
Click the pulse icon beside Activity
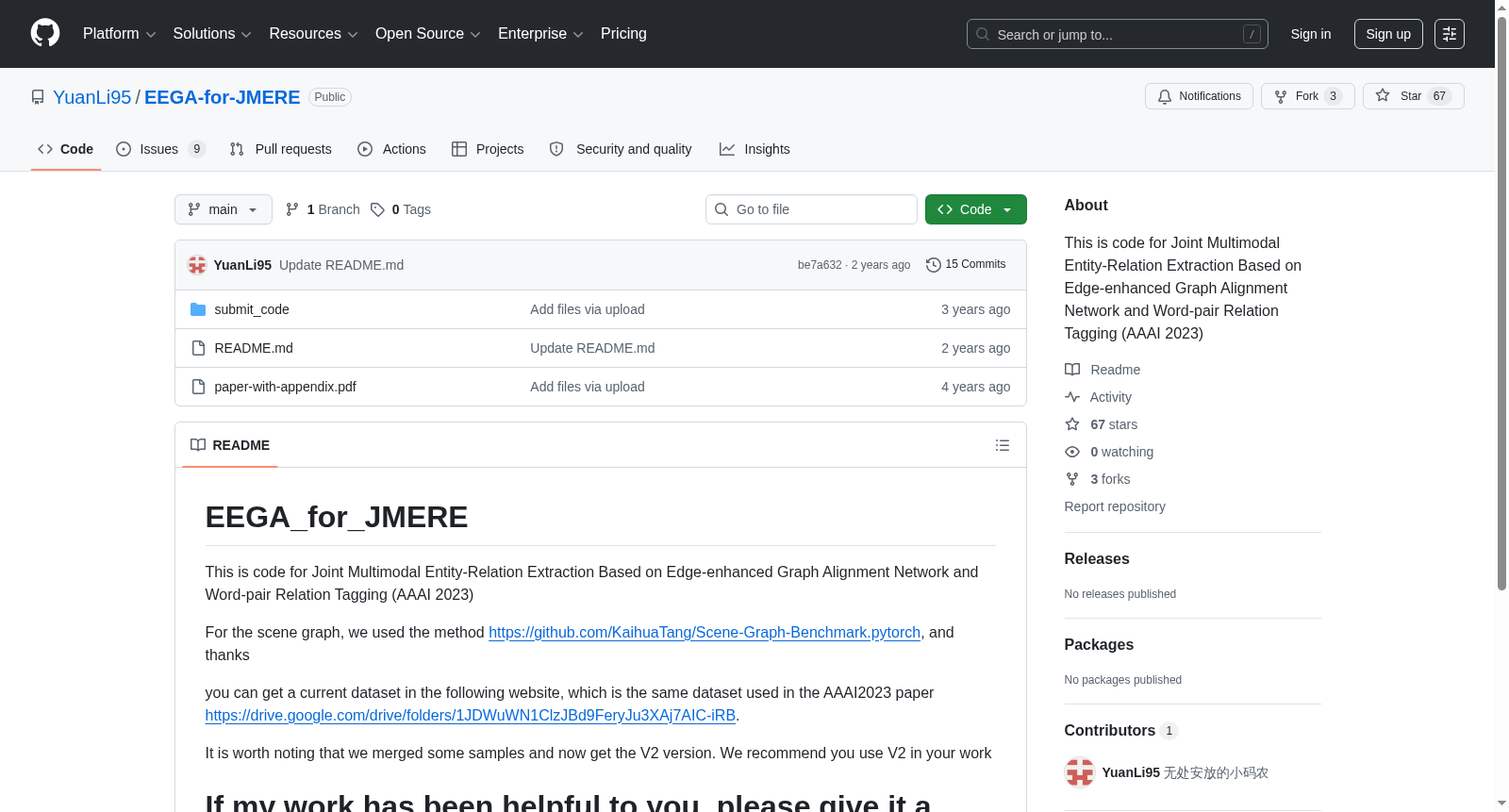pos(1072,397)
